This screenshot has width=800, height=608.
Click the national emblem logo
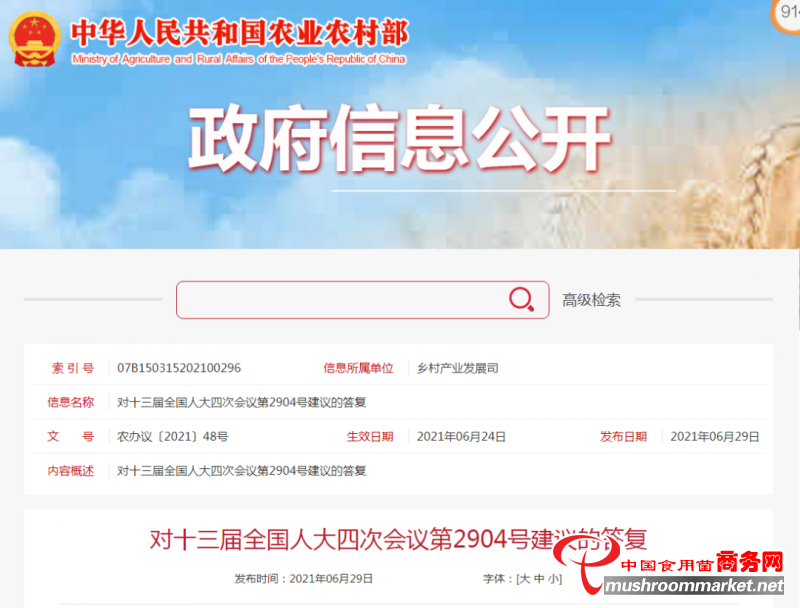coord(34,40)
